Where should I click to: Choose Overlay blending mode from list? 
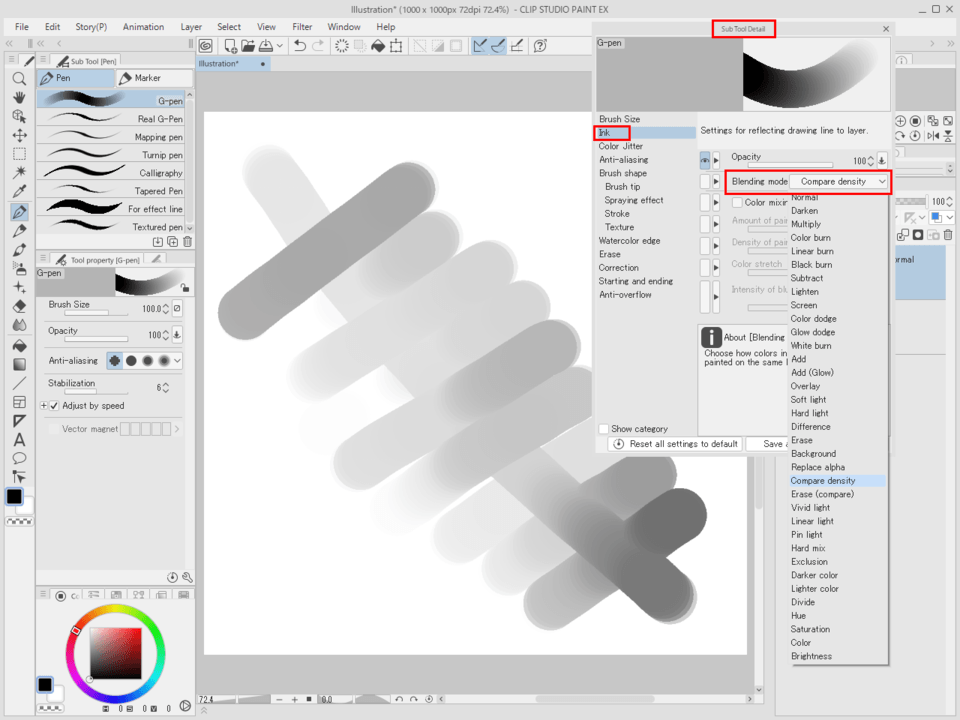(805, 386)
